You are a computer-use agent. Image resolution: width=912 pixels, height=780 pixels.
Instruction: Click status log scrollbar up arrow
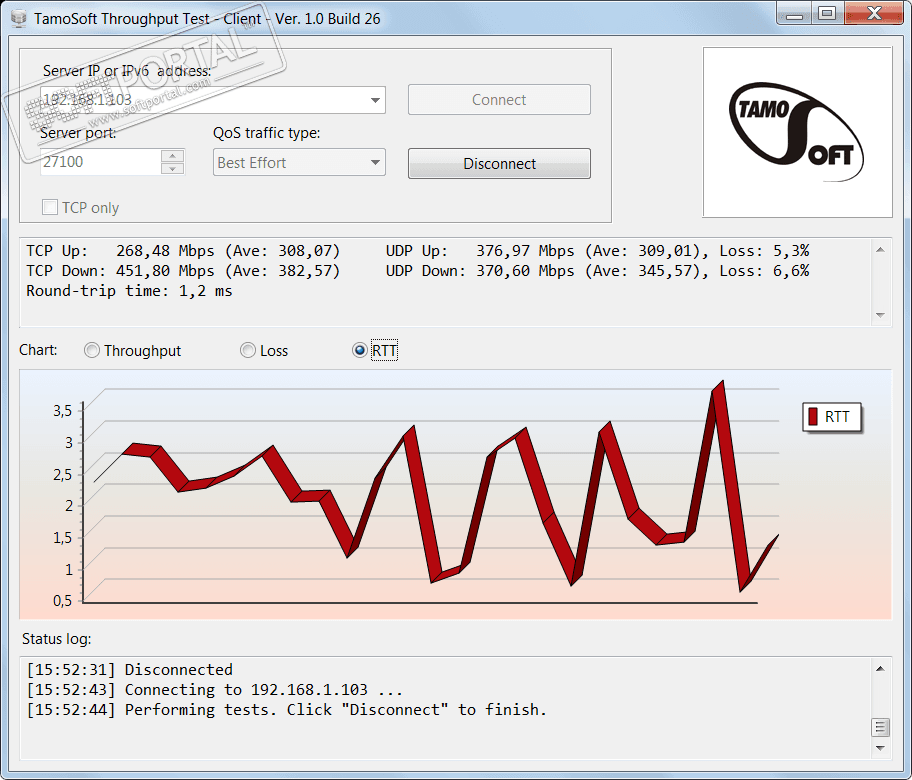(880, 668)
